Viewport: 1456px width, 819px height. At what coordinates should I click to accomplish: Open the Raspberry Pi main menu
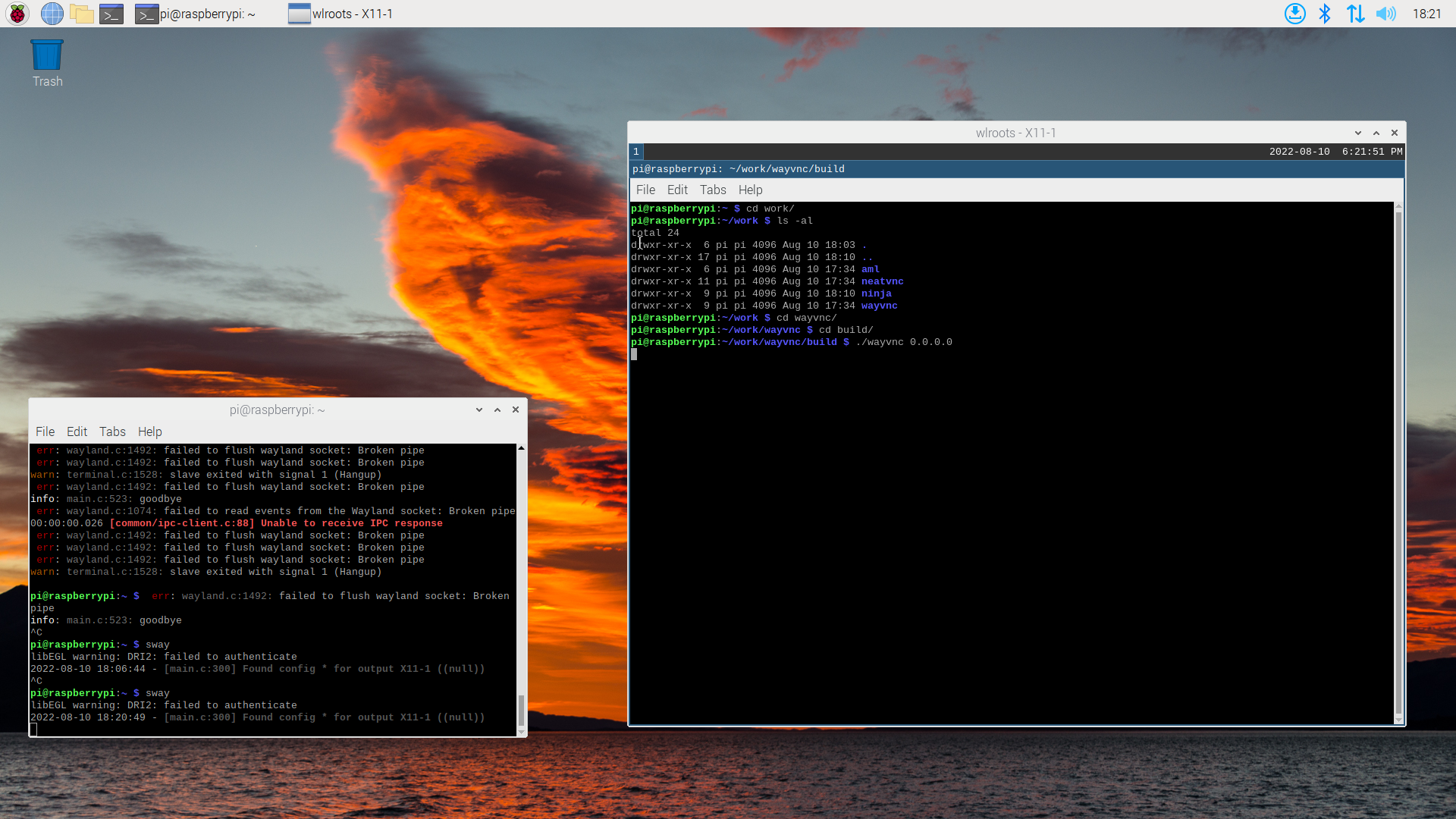pos(17,14)
